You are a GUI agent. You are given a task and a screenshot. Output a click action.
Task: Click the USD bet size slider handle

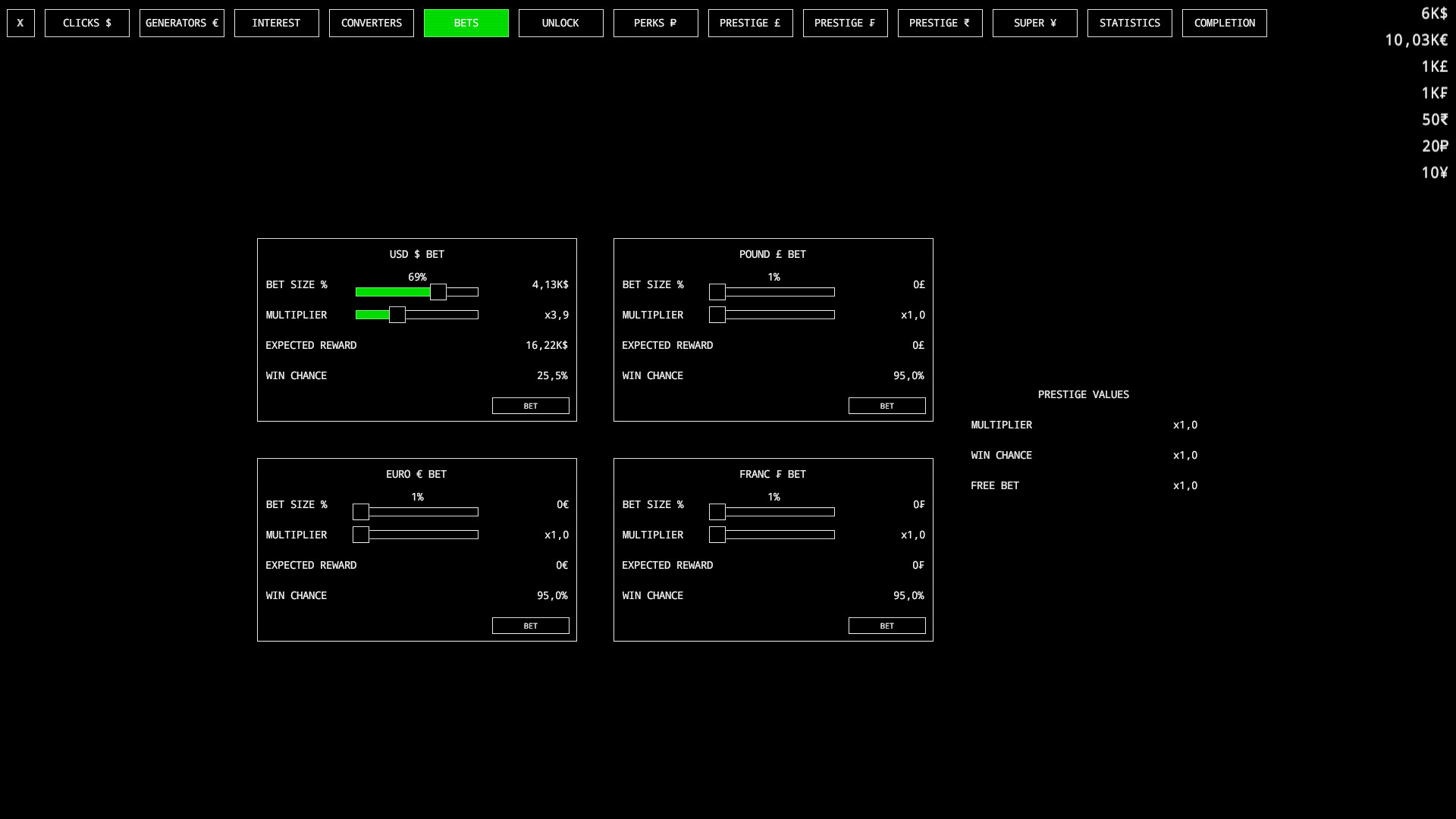click(x=438, y=292)
